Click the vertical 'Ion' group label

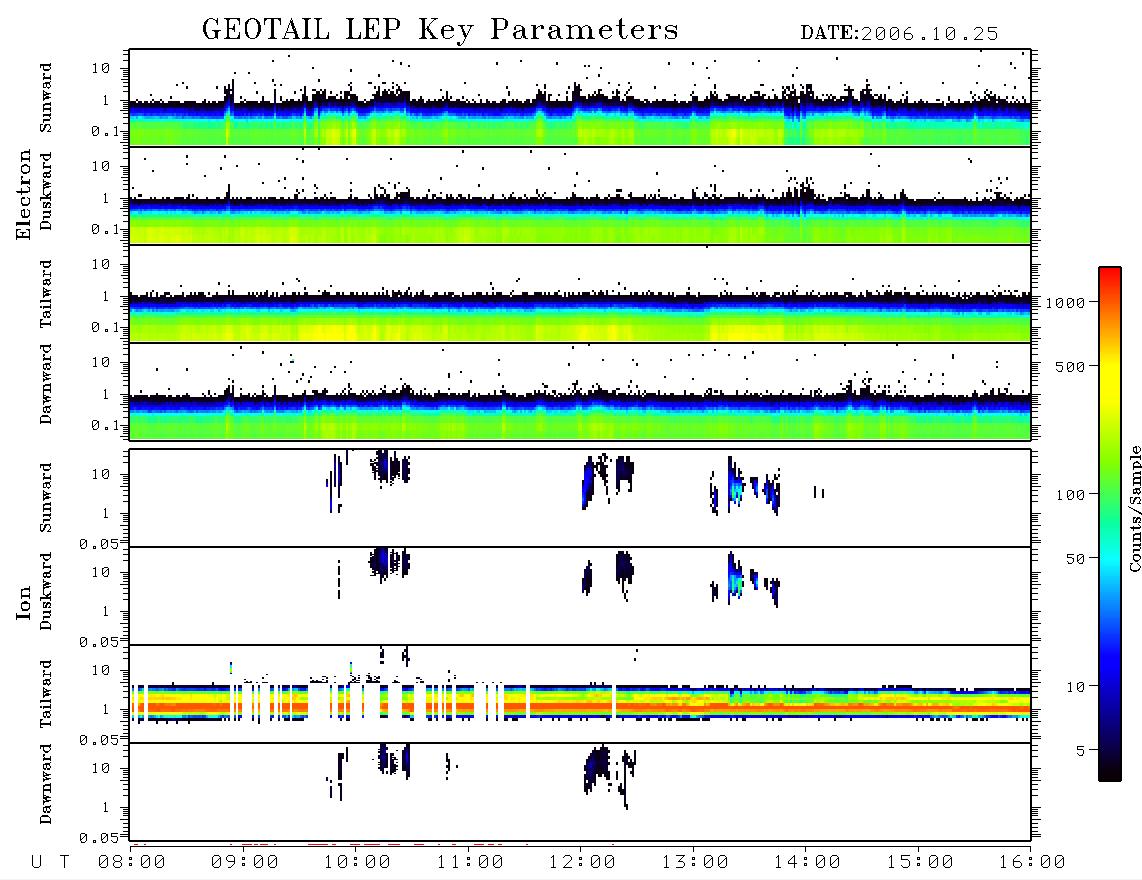click(x=23, y=602)
